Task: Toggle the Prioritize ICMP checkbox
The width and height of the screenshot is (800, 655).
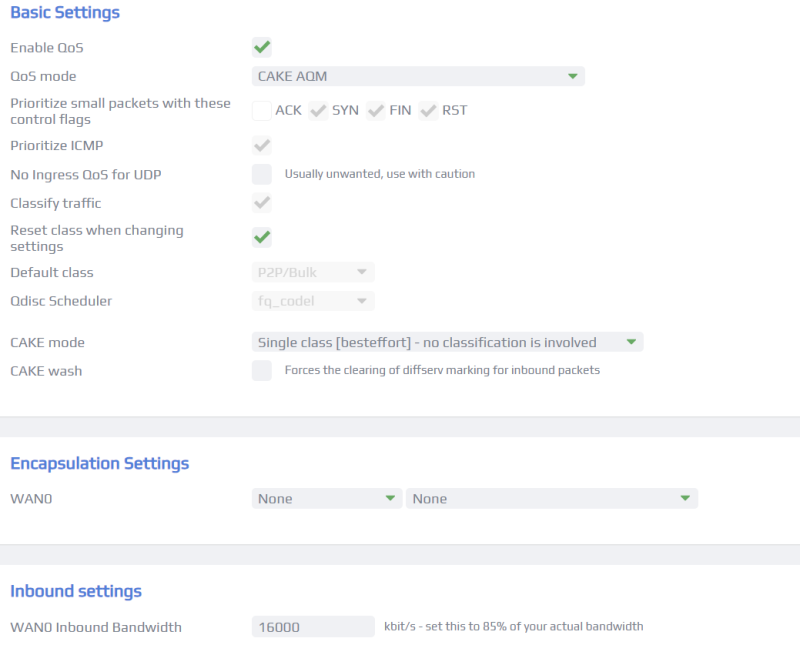Action: [262, 145]
